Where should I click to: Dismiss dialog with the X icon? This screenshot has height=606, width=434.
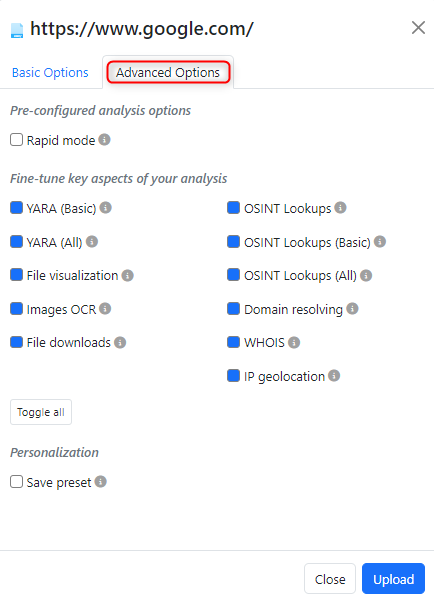click(418, 28)
